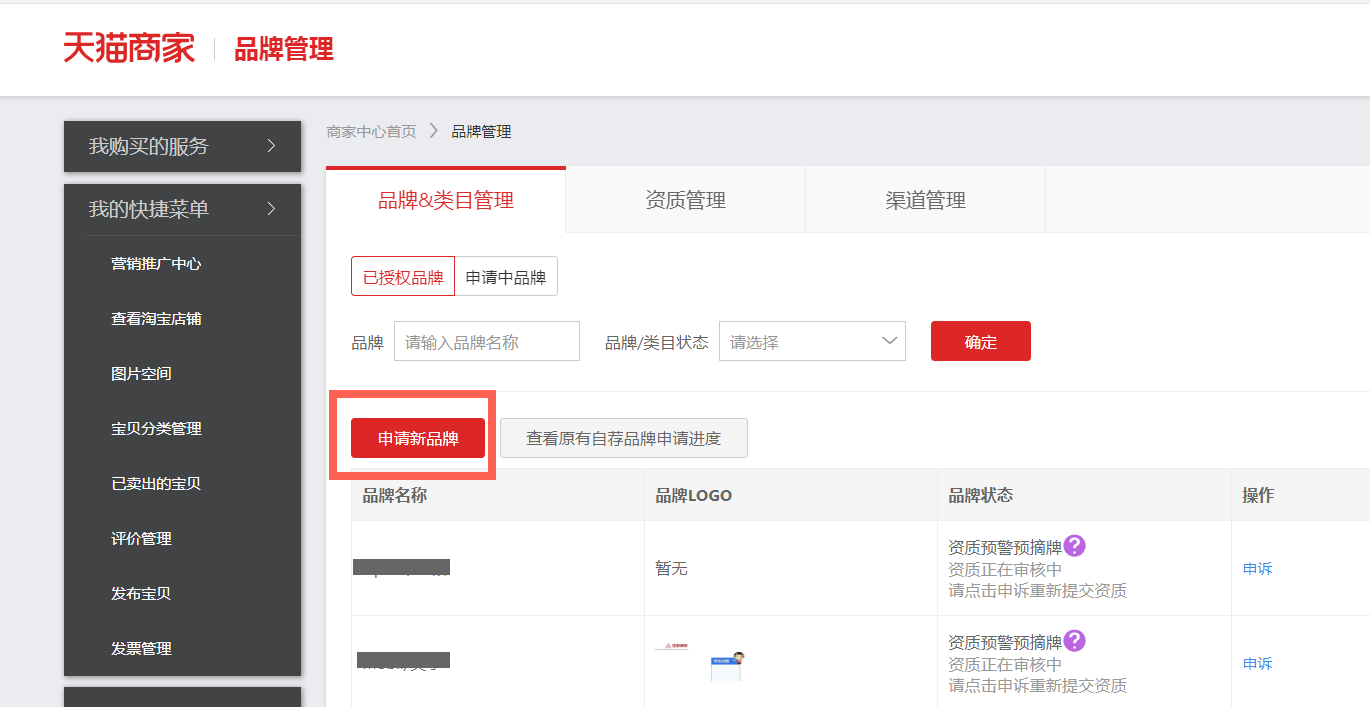
Task: Click the 品牌状态 column header
Action: coord(980,495)
